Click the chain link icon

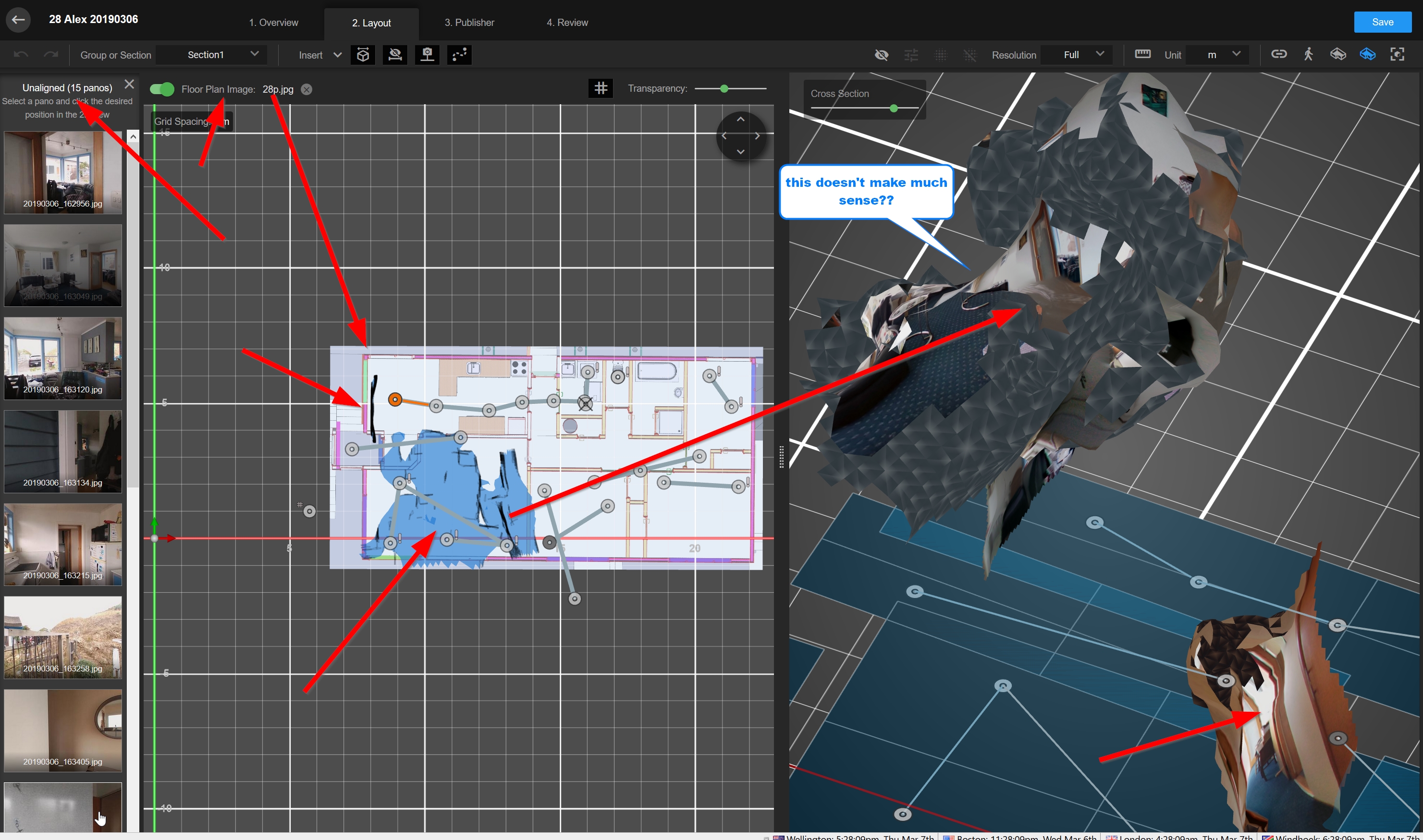tap(1279, 54)
